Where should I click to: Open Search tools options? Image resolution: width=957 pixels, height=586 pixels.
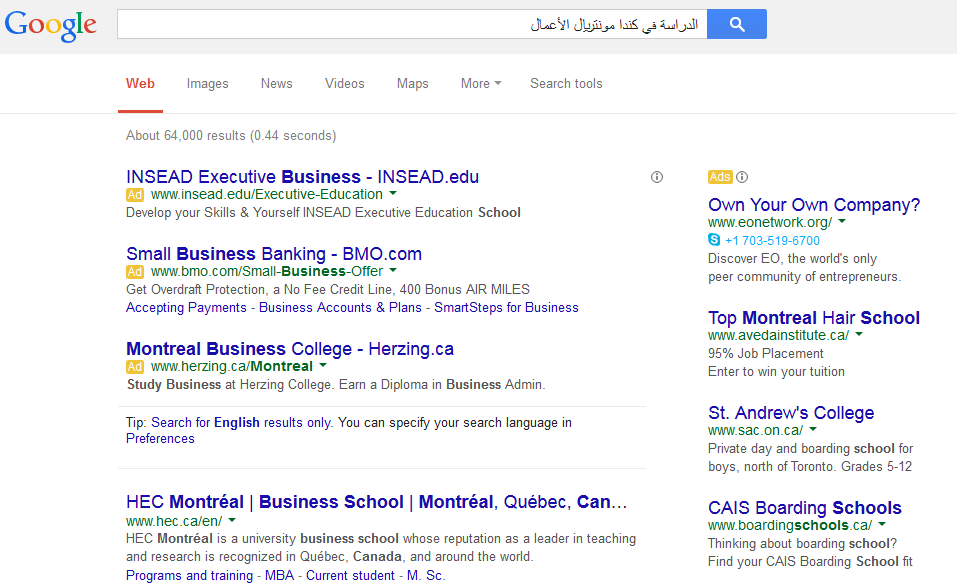(x=566, y=84)
